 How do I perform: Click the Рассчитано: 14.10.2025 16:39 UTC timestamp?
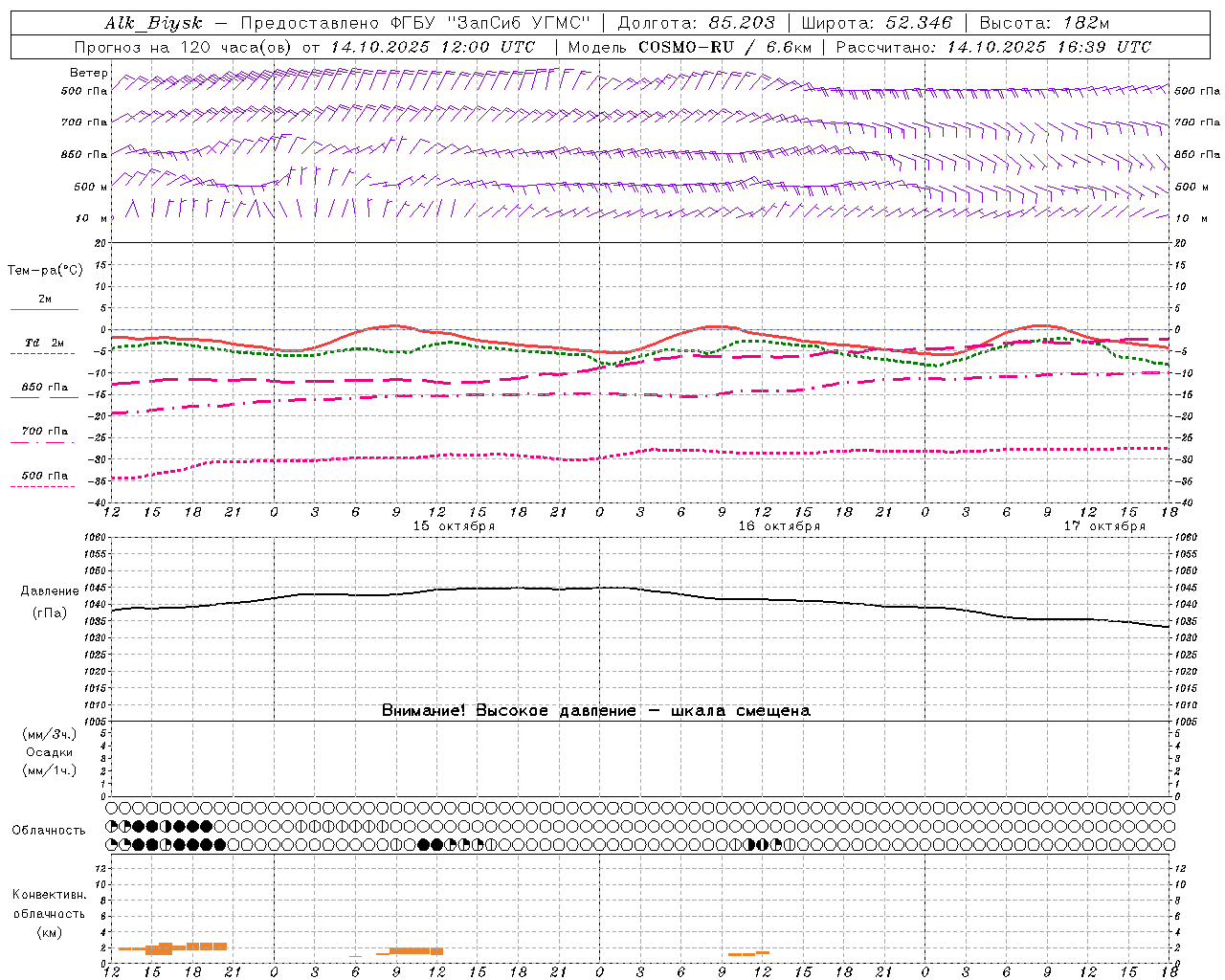(x=993, y=47)
